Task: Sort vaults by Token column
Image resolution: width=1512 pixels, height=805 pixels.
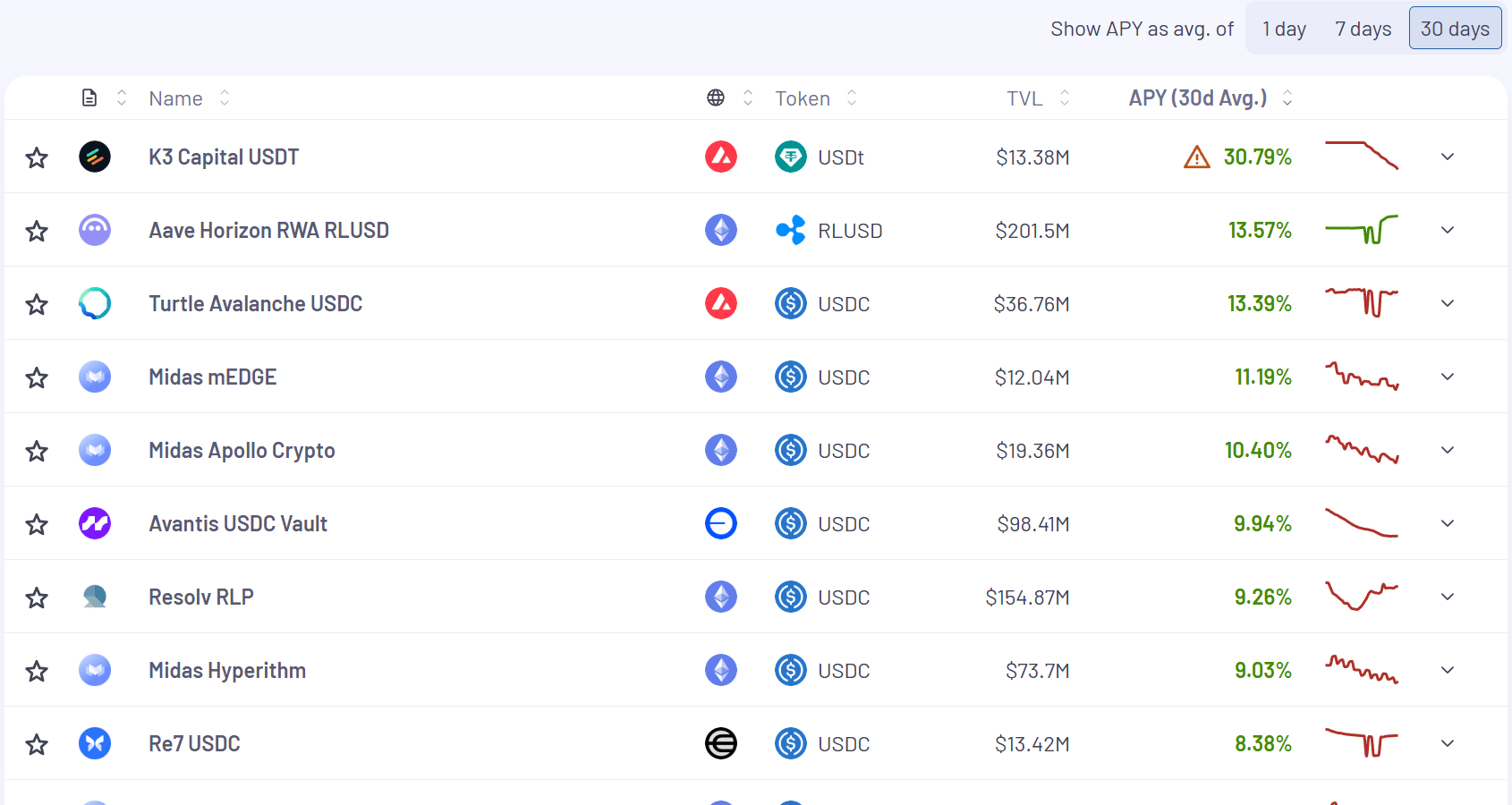Action: coord(816,98)
